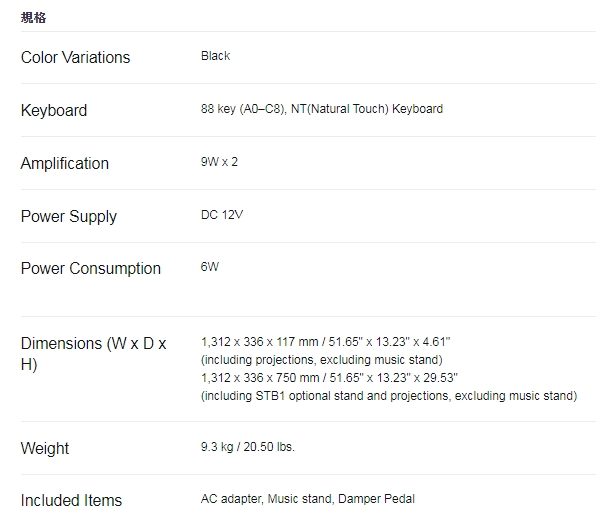This screenshot has width=596, height=524.
Task: Click the STB1 optional stand note
Action: click(x=389, y=396)
